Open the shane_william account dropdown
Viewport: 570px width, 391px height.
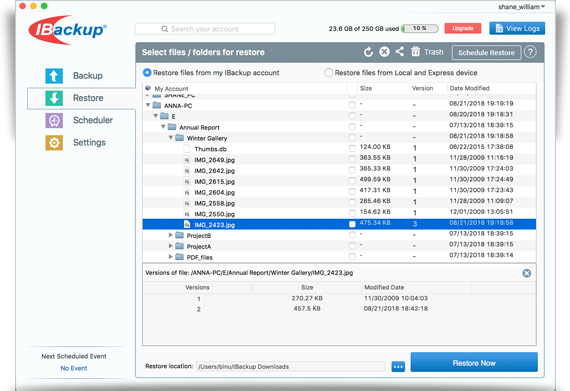[521, 7]
